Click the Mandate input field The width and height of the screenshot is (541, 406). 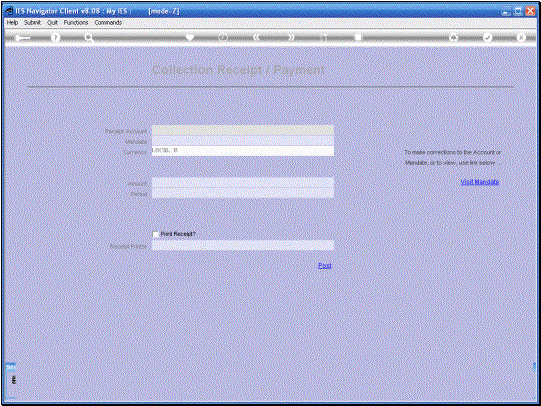243,141
